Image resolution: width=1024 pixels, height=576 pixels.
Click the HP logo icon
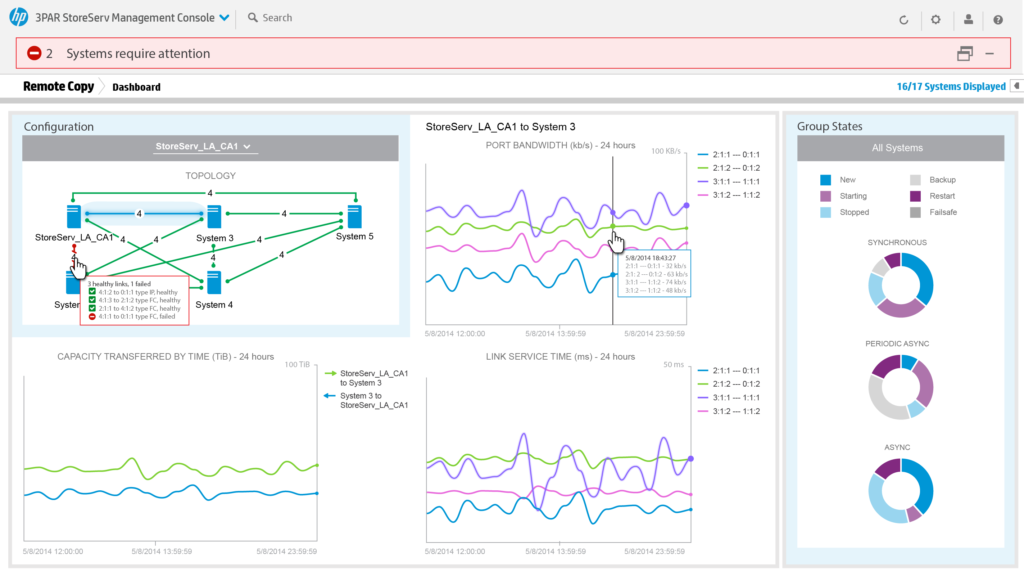(x=18, y=17)
